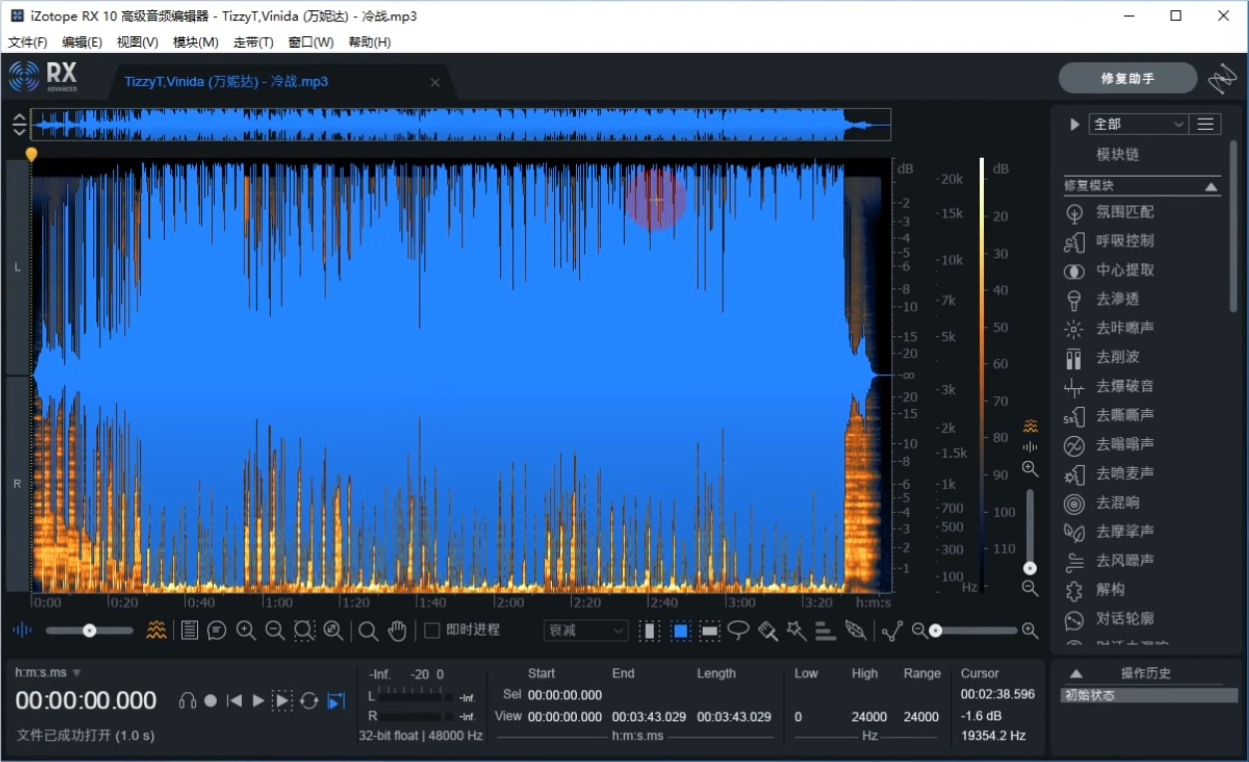Click the zoom out full icon
The image size is (1249, 762).
[x=333, y=630]
